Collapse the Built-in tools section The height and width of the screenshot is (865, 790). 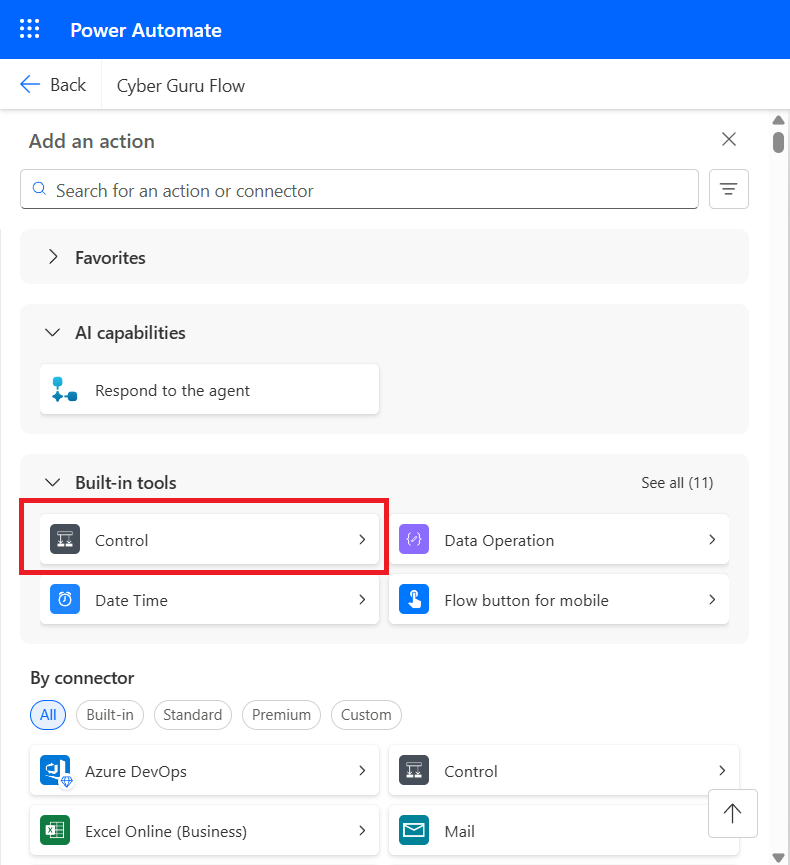[x=52, y=483]
